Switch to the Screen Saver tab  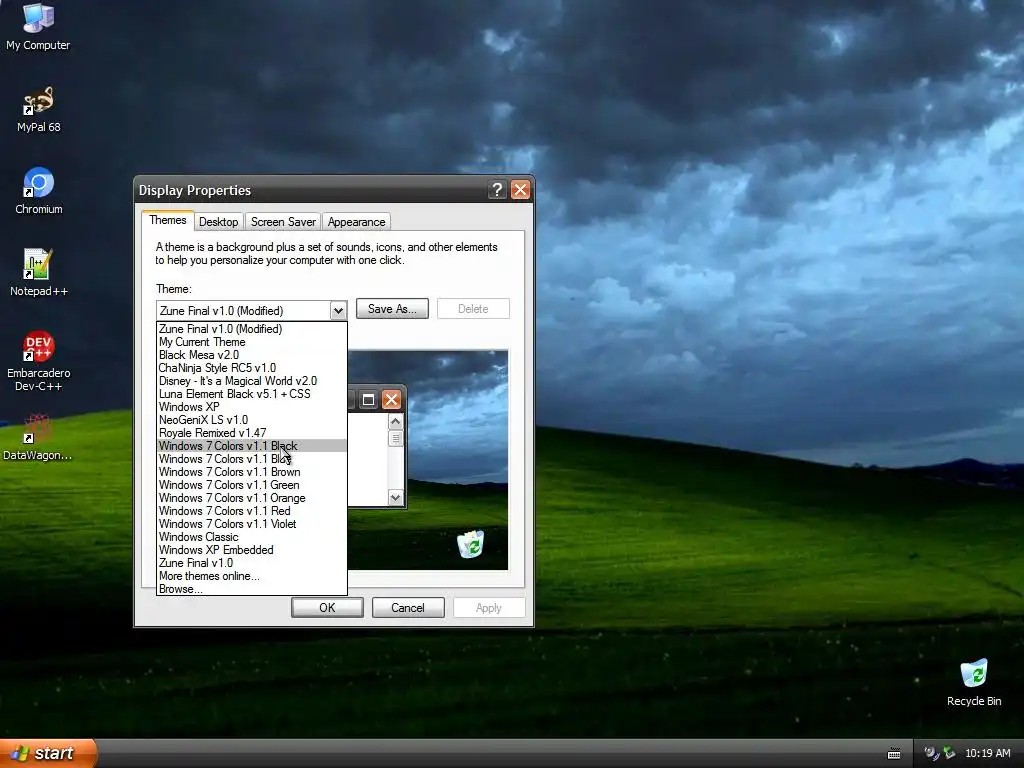click(x=283, y=222)
